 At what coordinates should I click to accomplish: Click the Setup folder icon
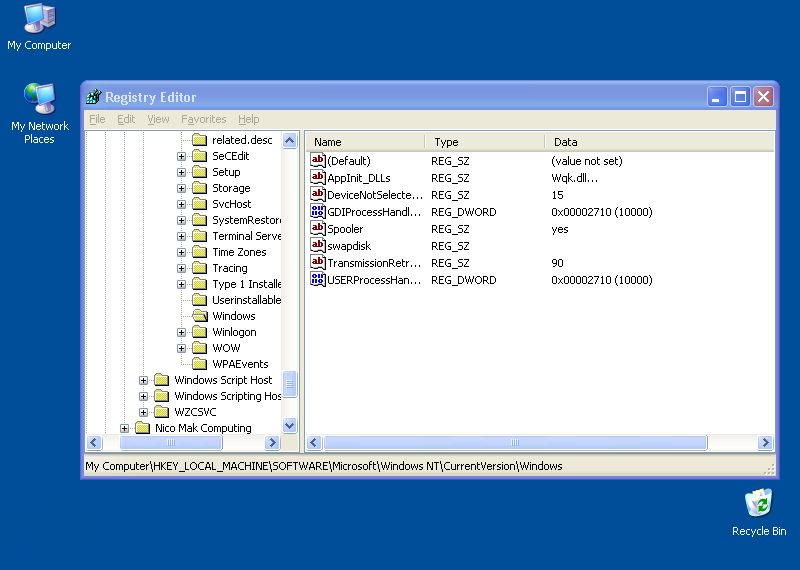pos(199,172)
